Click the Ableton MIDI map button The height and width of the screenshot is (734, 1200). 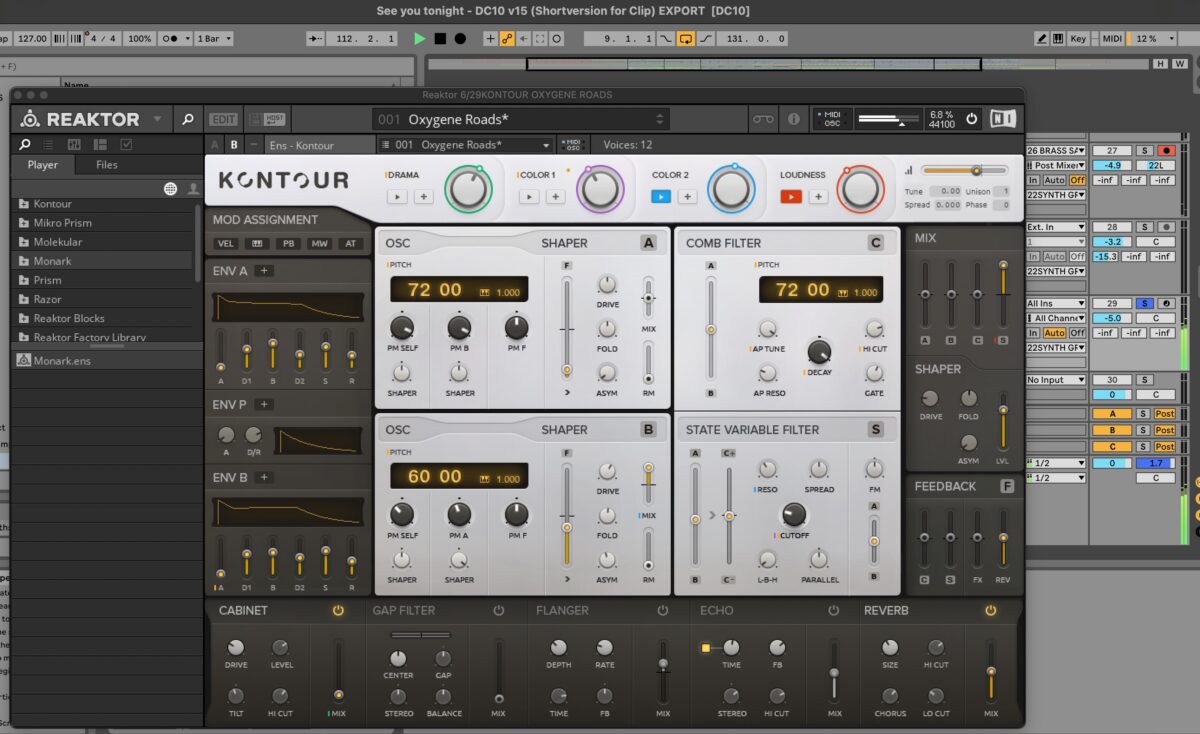[1111, 38]
